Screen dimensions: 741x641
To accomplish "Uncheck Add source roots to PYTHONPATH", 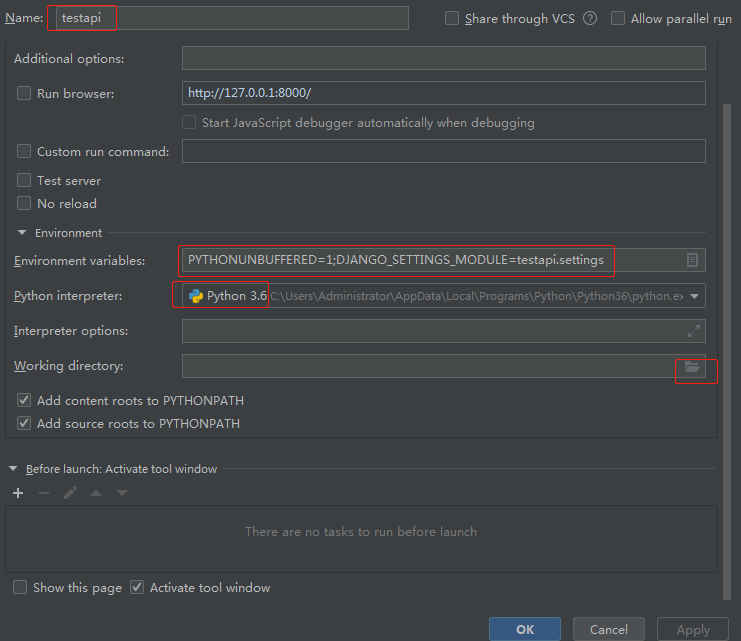I will [x=24, y=423].
